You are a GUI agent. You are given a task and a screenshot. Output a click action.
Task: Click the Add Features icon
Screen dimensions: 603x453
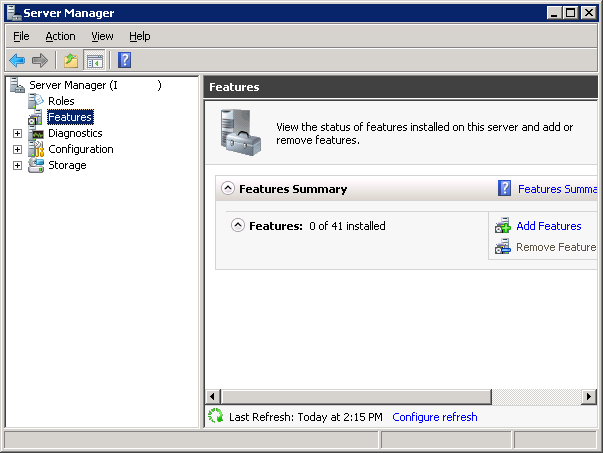click(503, 226)
